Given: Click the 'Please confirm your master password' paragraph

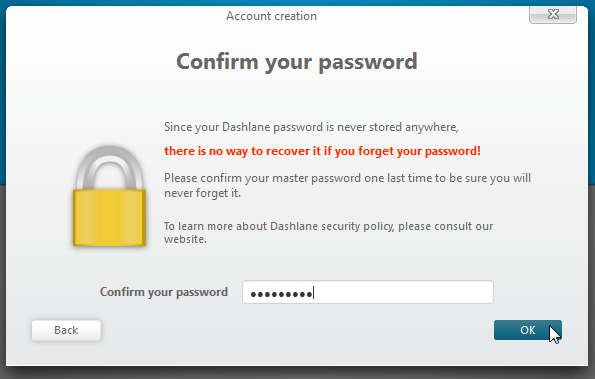Looking at the screenshot, I should coord(347,185).
